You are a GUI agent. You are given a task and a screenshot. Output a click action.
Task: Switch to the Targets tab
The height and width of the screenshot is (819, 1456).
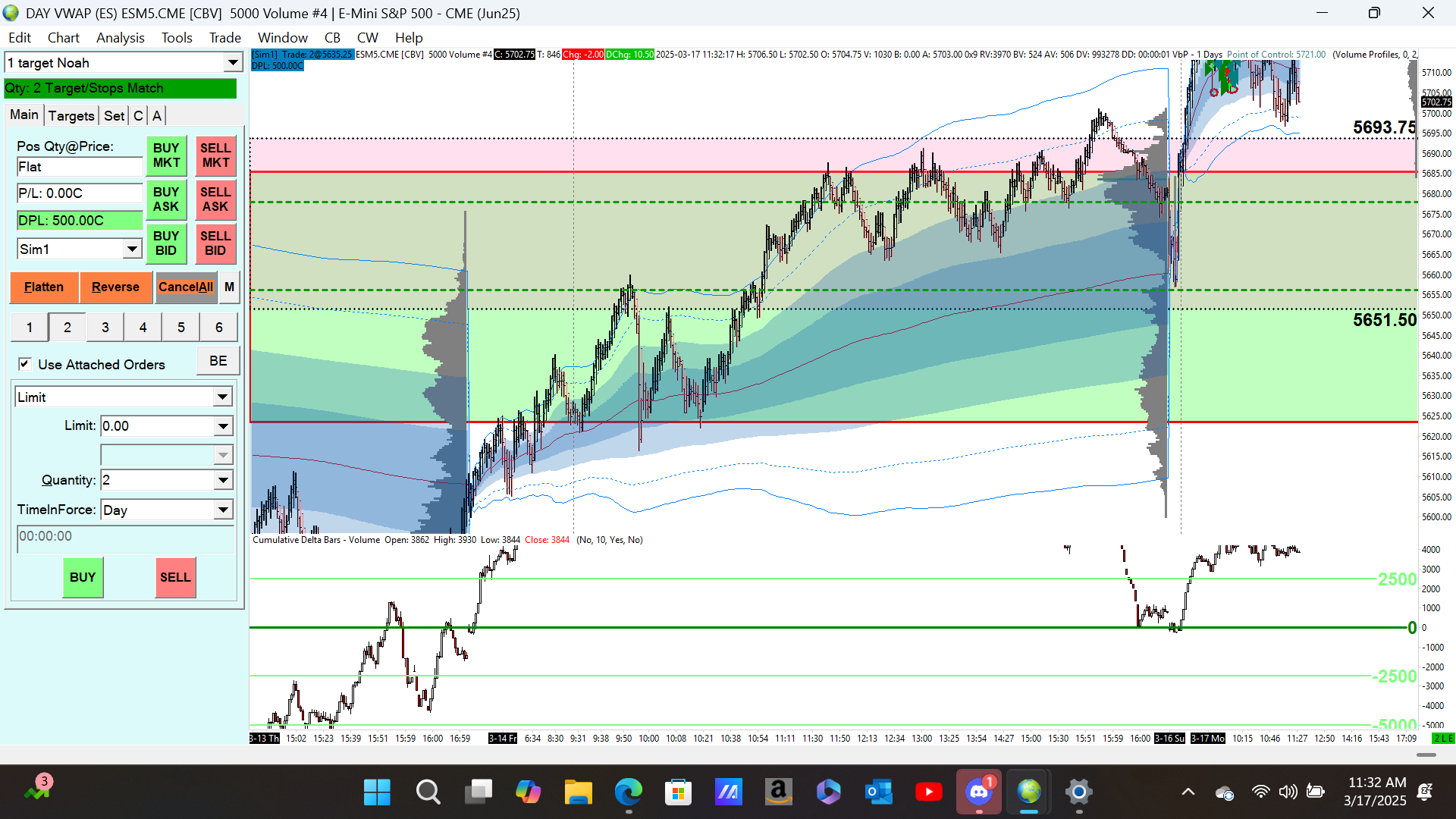tap(71, 115)
